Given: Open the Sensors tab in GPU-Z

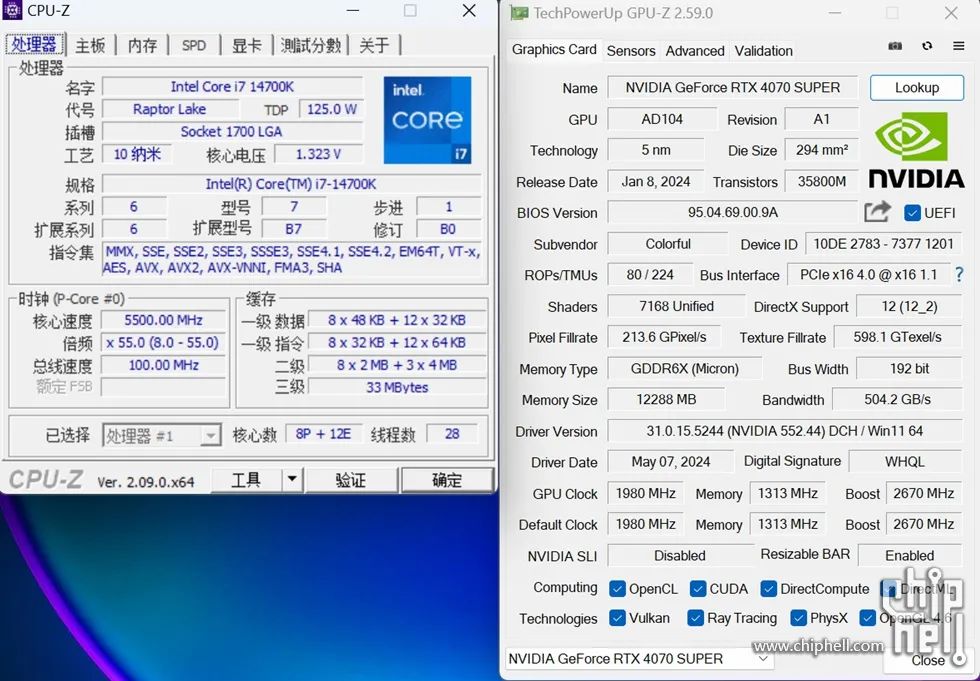Looking at the screenshot, I should [631, 51].
